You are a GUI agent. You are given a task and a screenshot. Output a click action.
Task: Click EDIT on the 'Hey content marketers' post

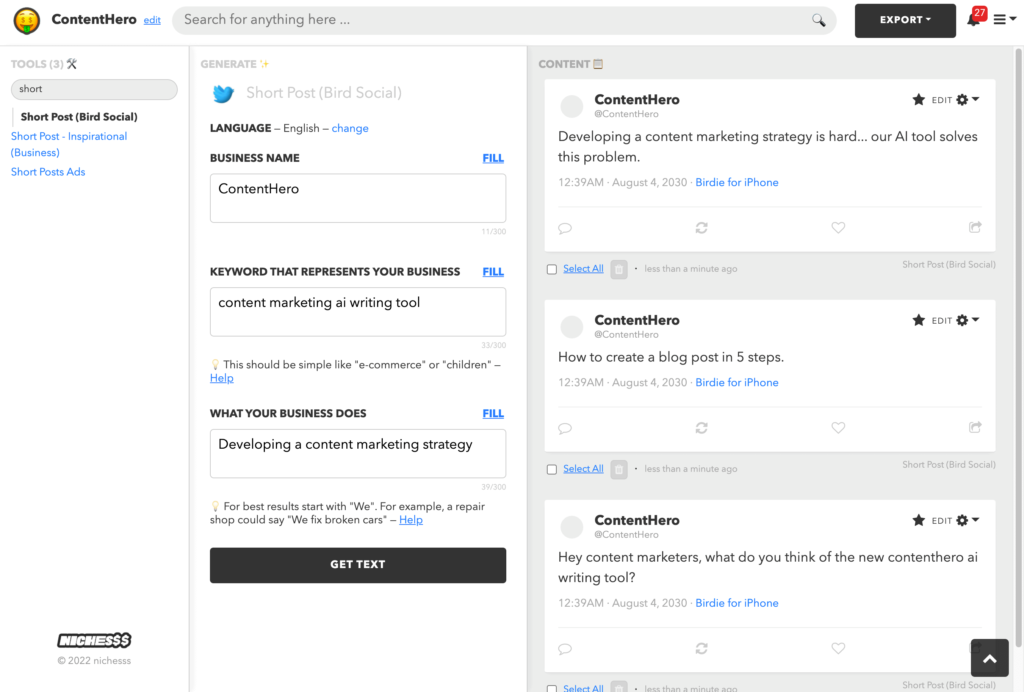pyautogui.click(x=941, y=521)
